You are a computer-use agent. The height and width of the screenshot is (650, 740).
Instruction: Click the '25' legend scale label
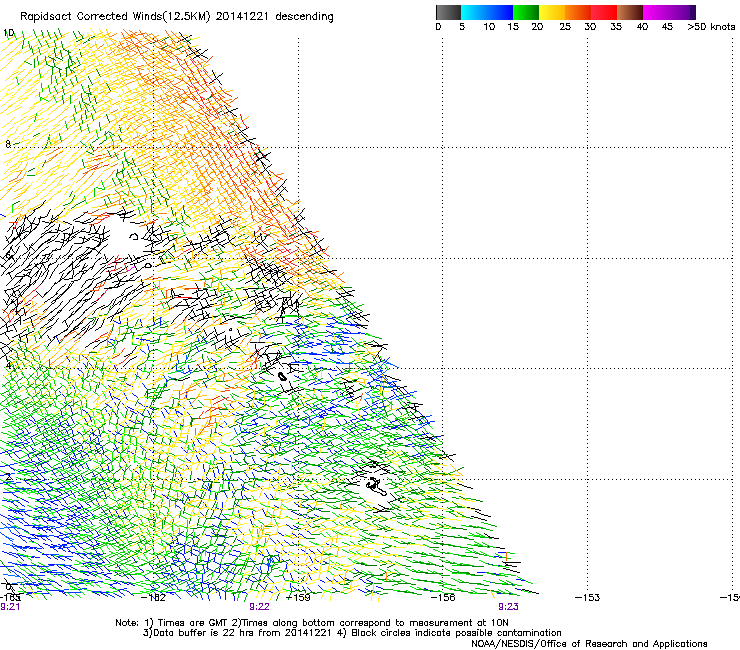pos(565,27)
